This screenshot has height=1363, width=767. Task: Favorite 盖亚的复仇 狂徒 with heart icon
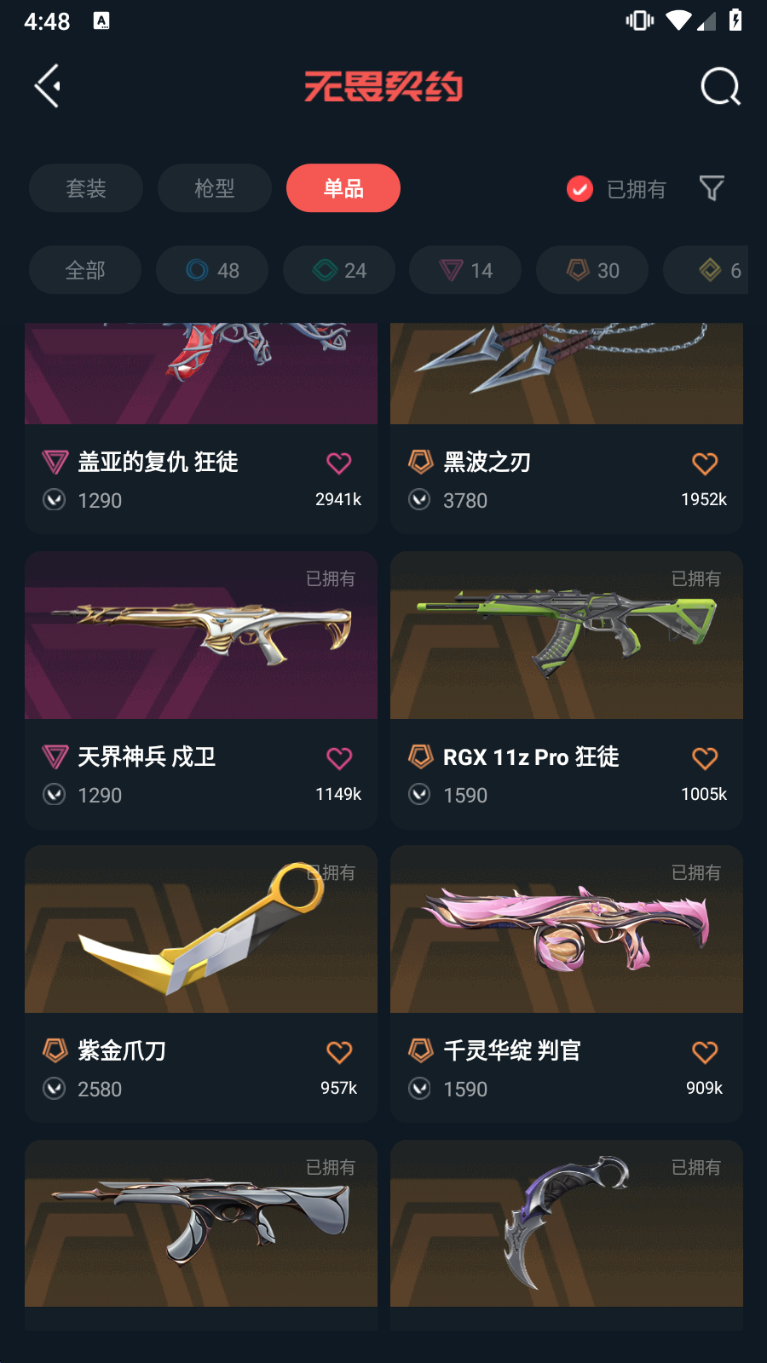[339, 463]
